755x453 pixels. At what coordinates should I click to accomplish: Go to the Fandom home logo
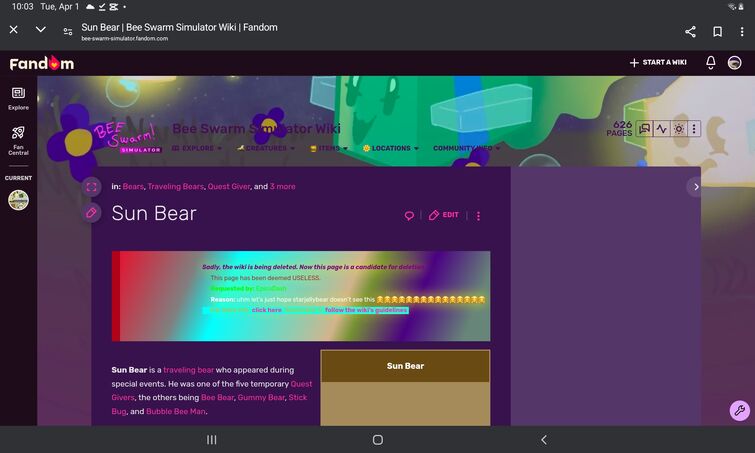(42, 63)
